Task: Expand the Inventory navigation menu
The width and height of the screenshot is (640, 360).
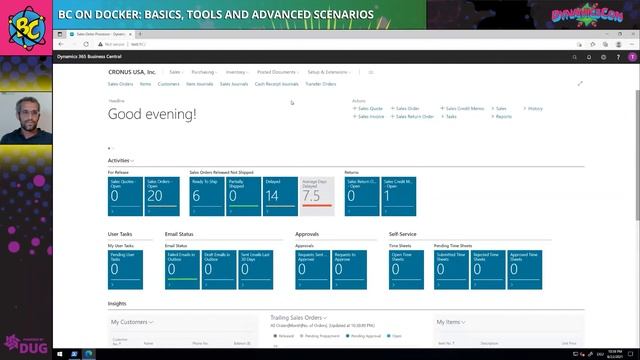Action: 237,72
